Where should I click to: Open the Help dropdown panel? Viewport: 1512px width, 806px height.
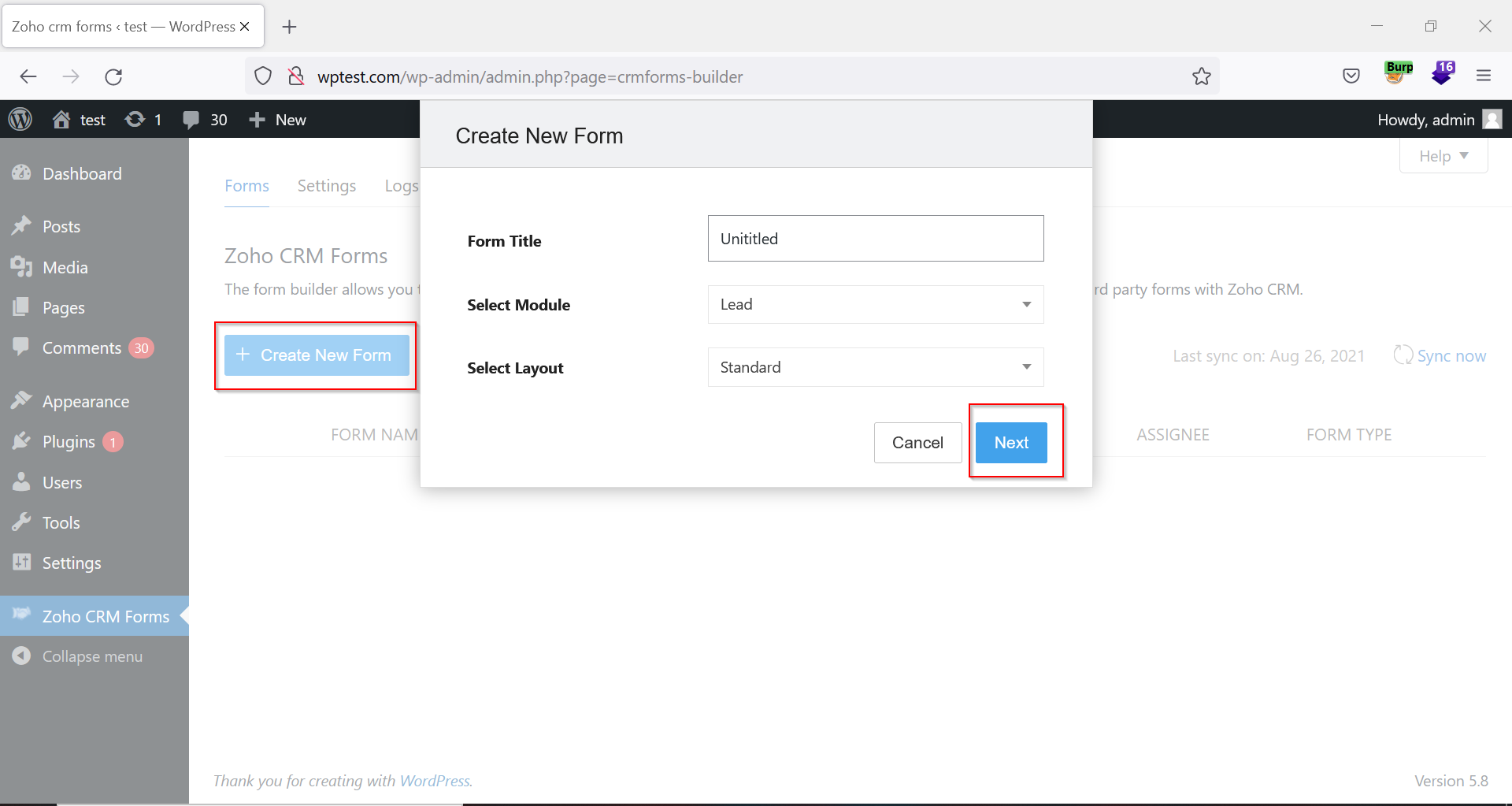tap(1443, 156)
